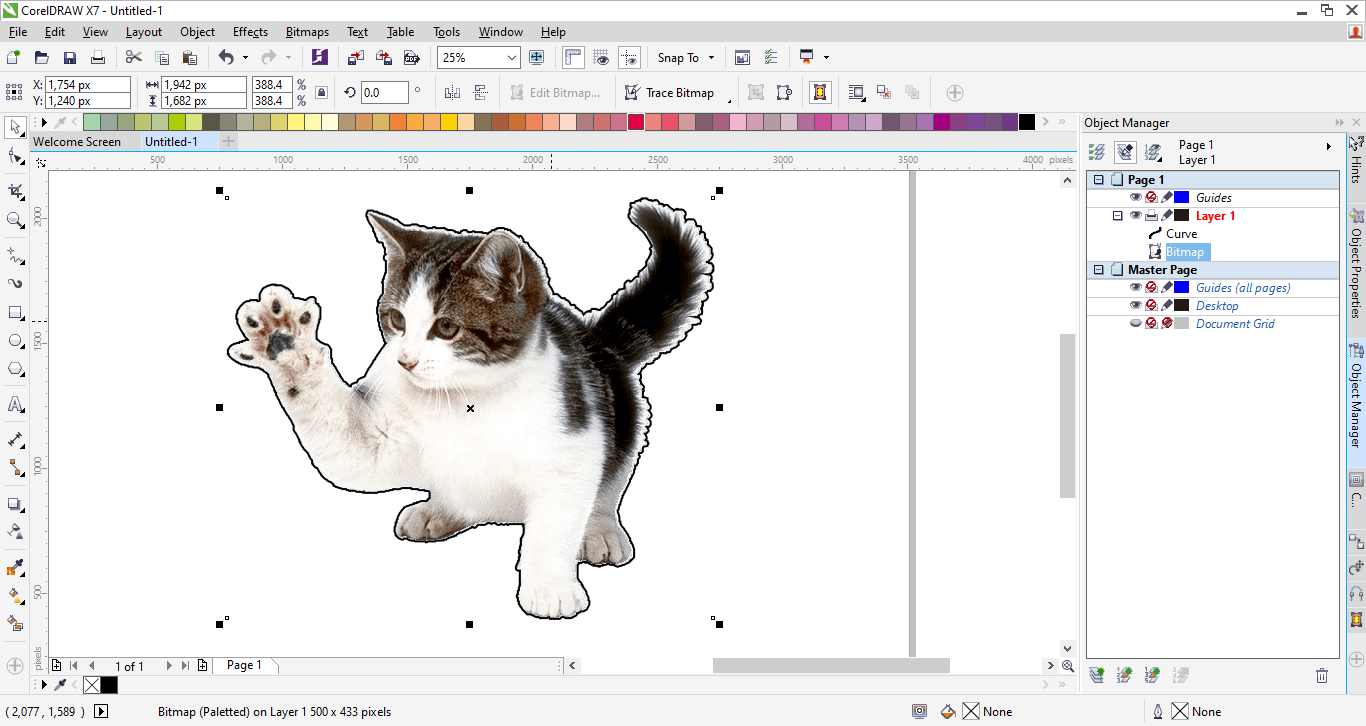Click the Export icon
Screen dimensions: 1366x726
coord(383,58)
